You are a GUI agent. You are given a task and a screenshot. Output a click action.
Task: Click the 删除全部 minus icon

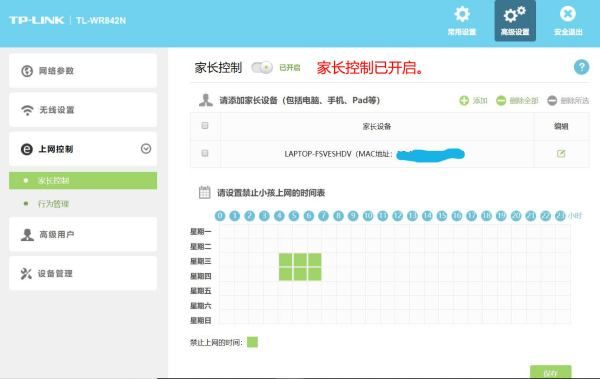[501, 101]
